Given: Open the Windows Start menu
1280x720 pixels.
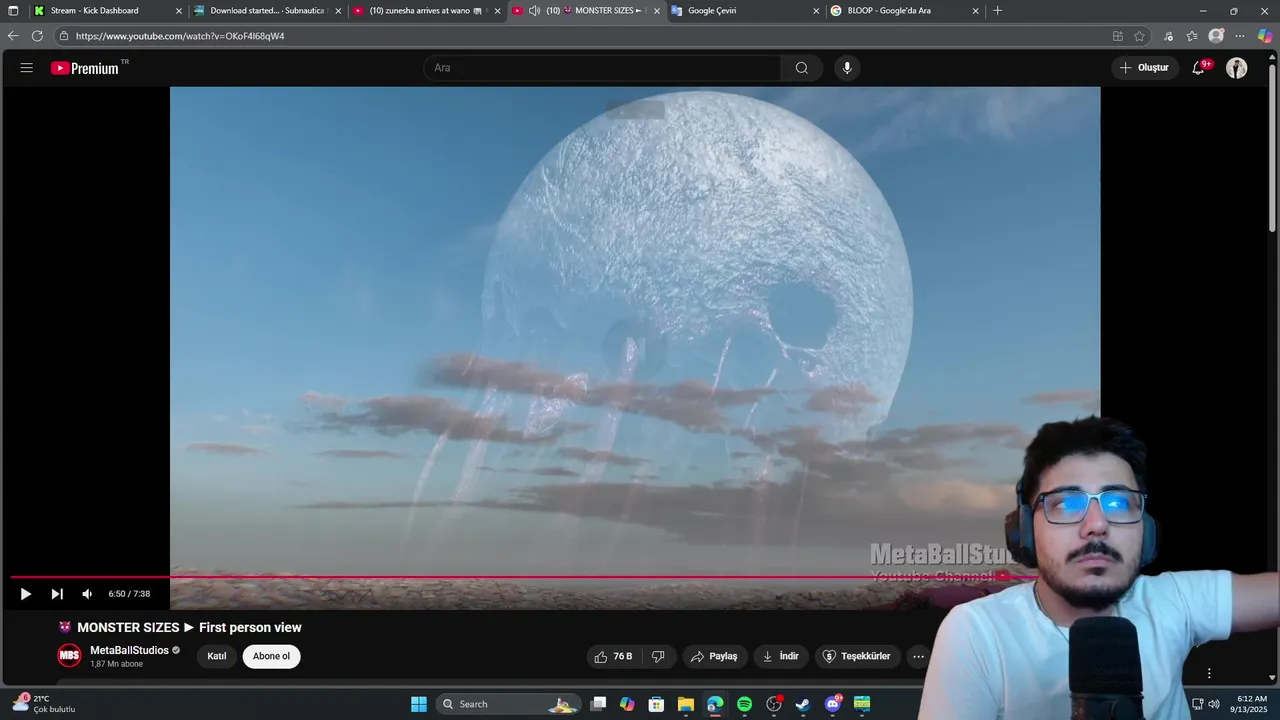Looking at the screenshot, I should click(x=419, y=704).
